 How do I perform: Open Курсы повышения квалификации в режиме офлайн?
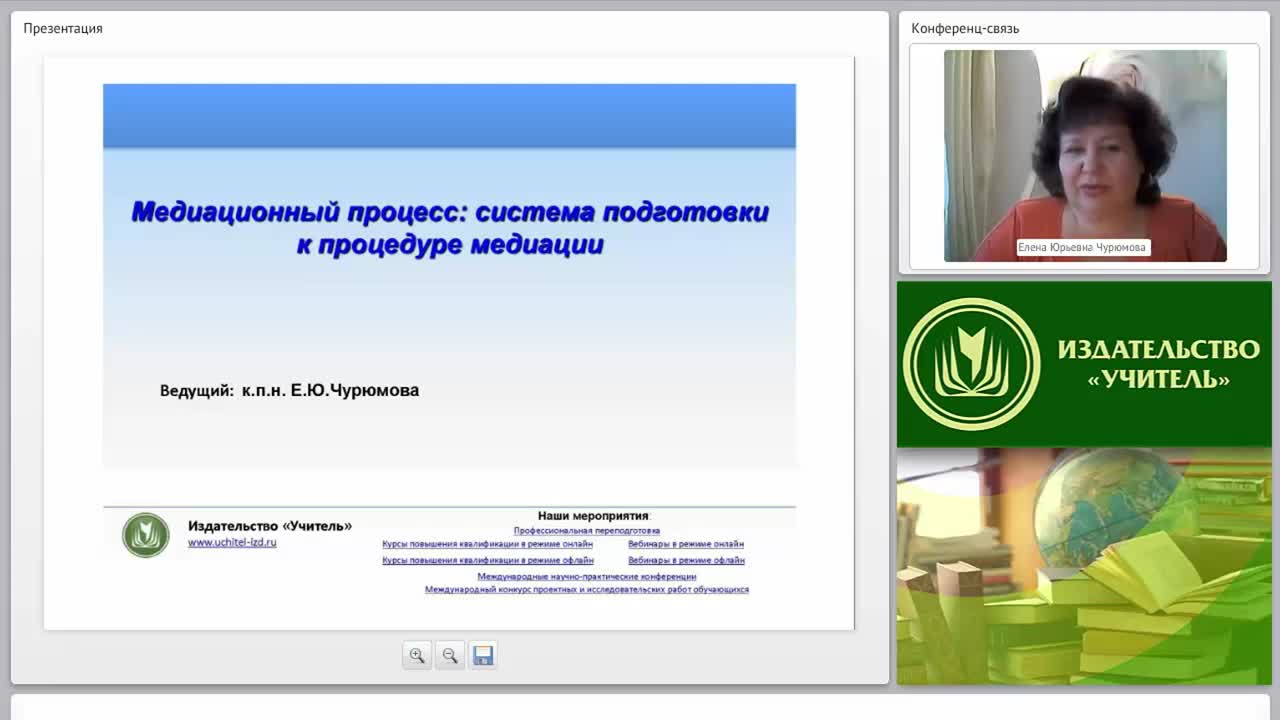click(488, 560)
